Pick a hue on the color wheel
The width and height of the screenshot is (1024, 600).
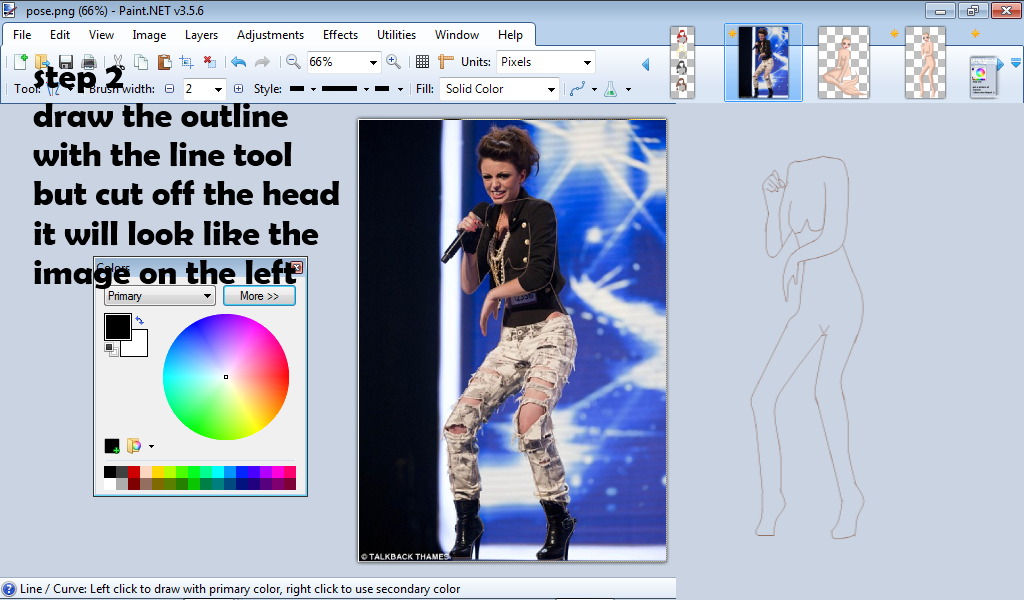(x=226, y=377)
